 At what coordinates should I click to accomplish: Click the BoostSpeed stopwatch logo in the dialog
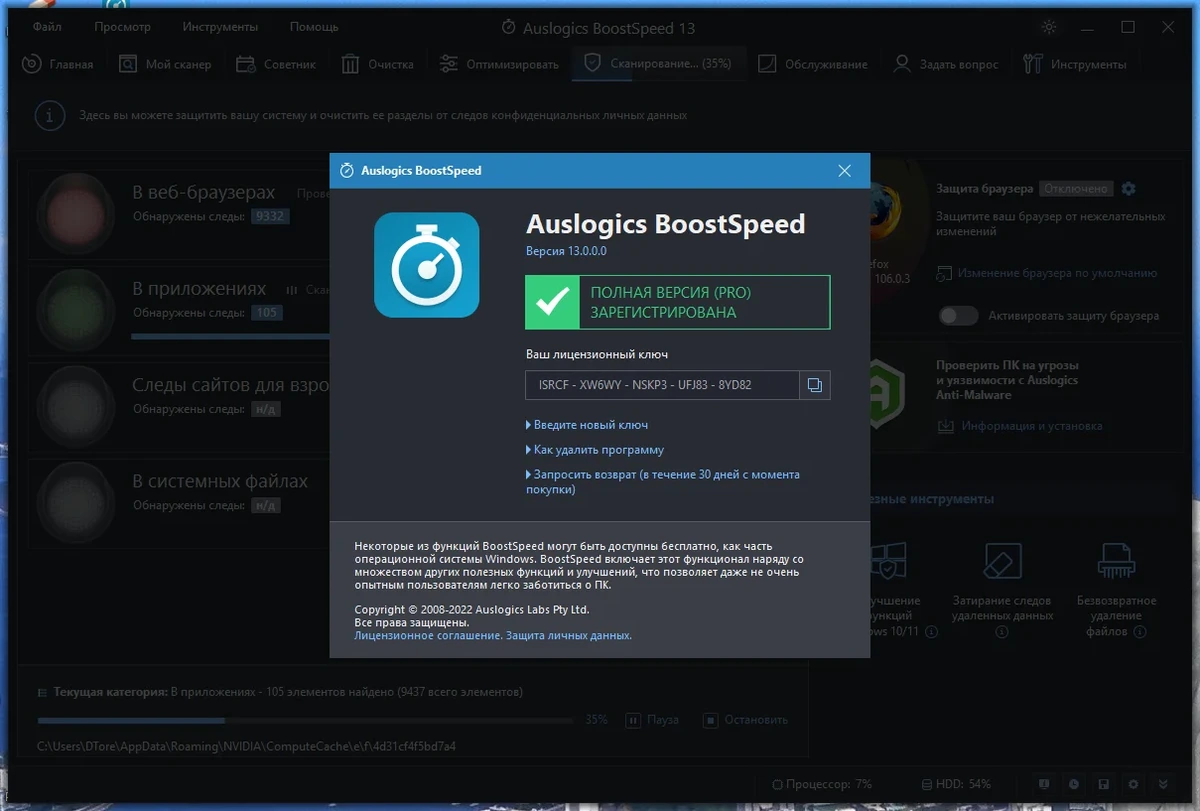pyautogui.click(x=427, y=265)
